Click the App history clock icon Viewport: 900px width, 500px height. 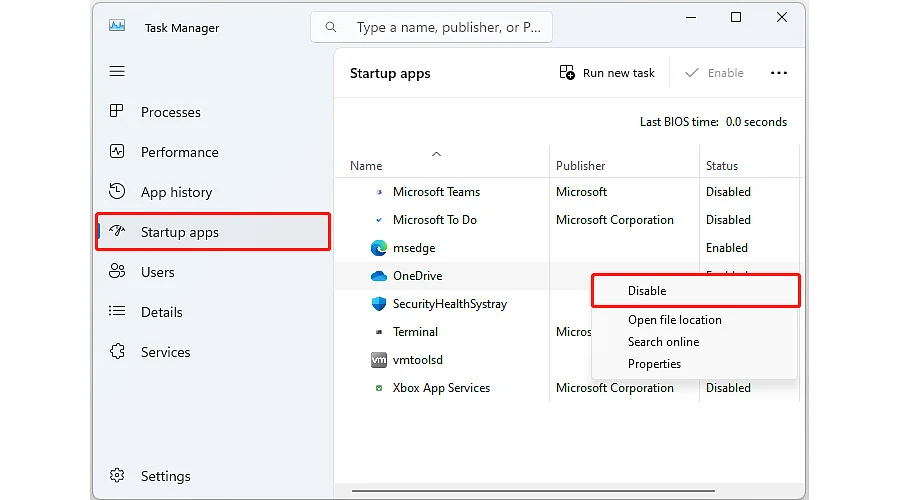pos(117,191)
